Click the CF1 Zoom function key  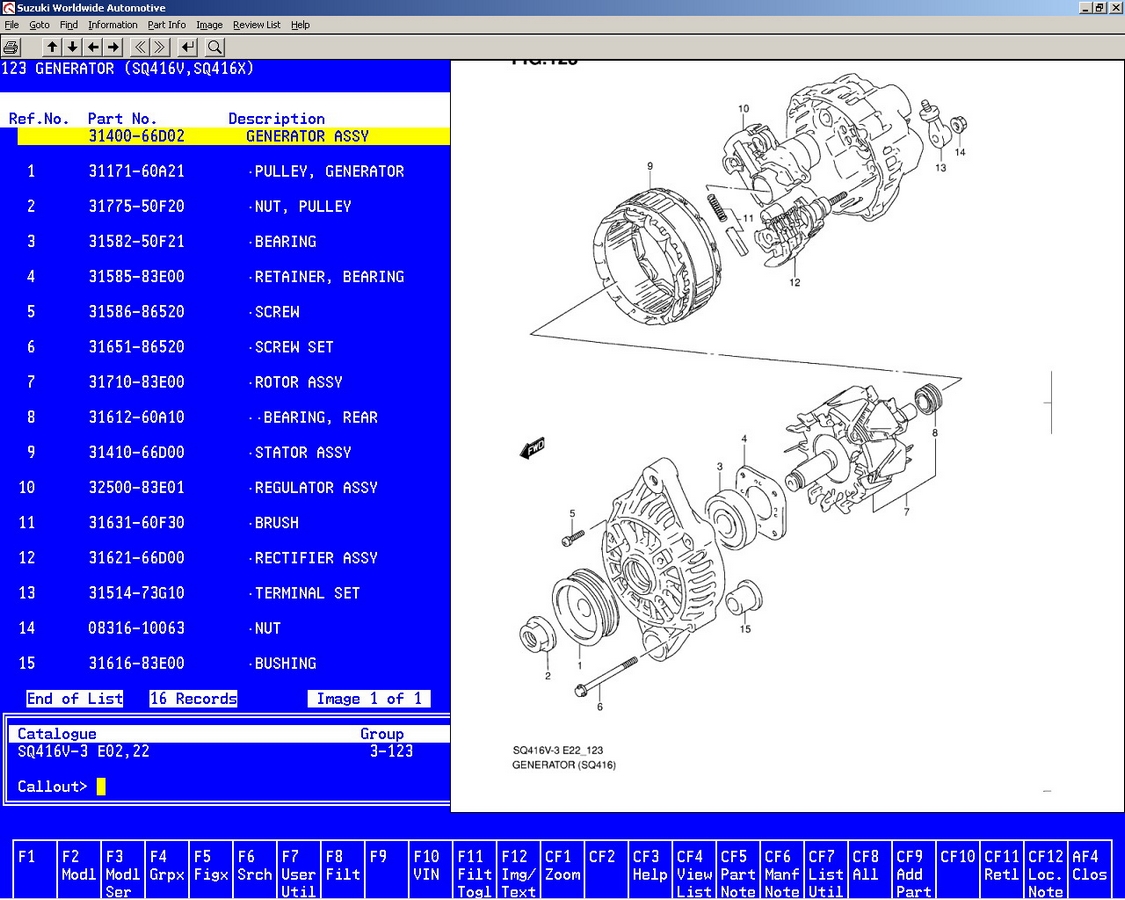(562, 869)
